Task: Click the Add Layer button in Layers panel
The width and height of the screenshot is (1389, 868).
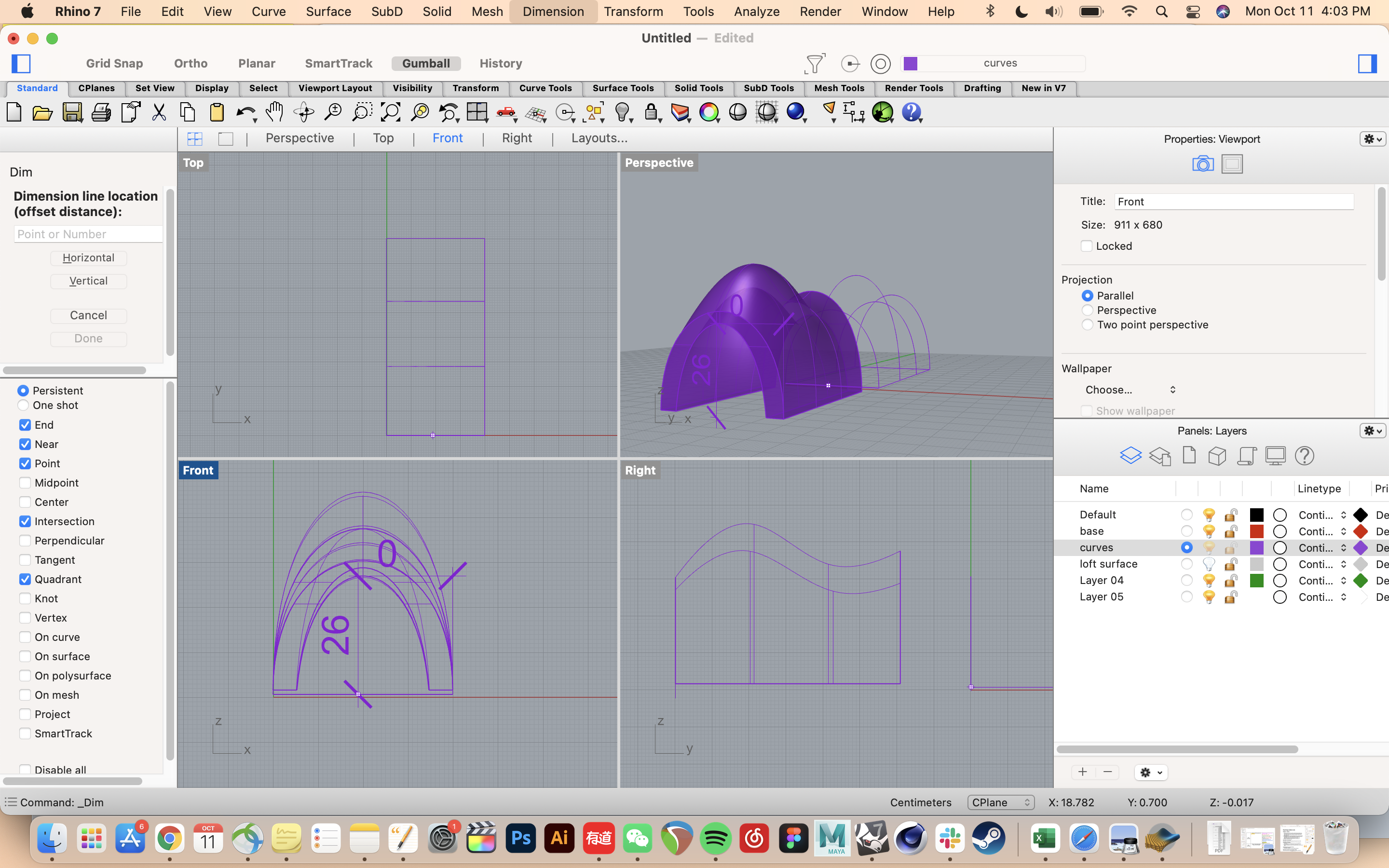Action: coord(1081,771)
